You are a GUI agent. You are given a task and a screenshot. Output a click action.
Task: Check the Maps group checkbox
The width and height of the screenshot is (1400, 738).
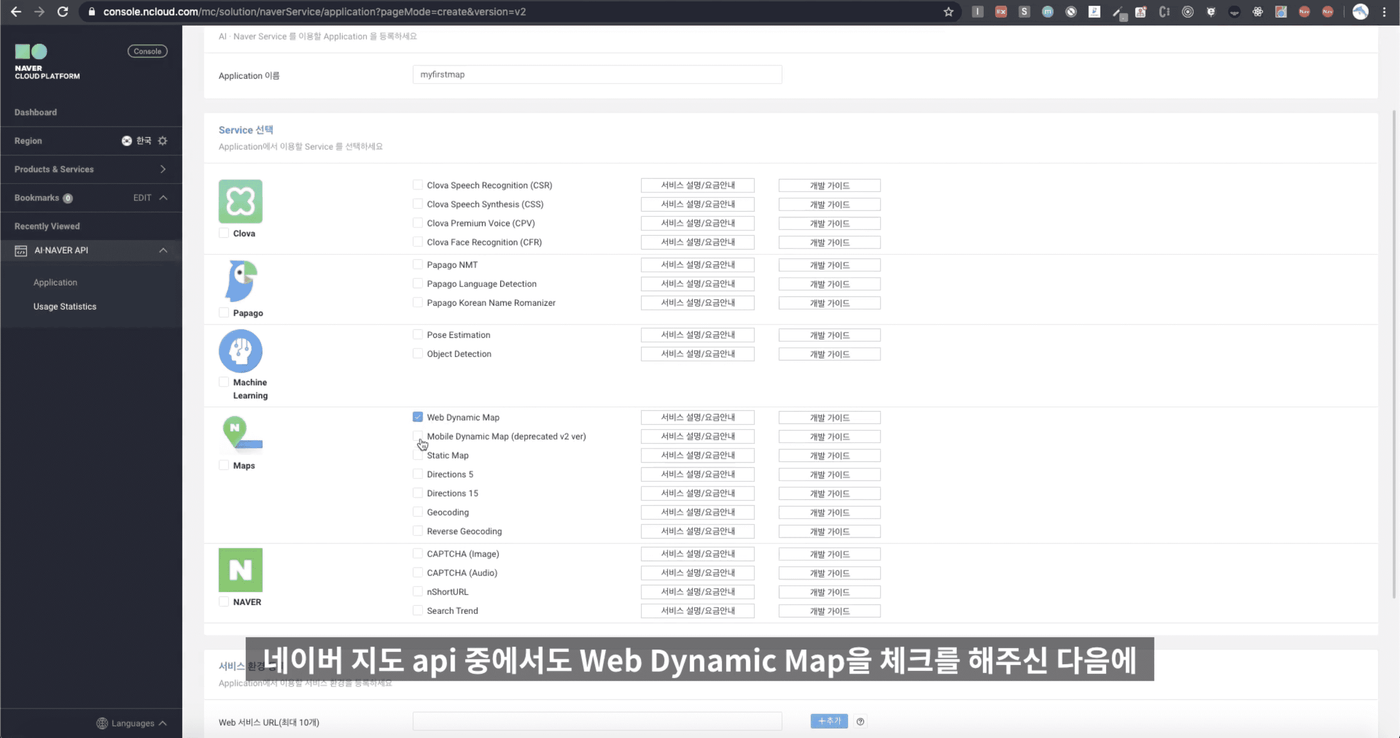pyautogui.click(x=224, y=465)
